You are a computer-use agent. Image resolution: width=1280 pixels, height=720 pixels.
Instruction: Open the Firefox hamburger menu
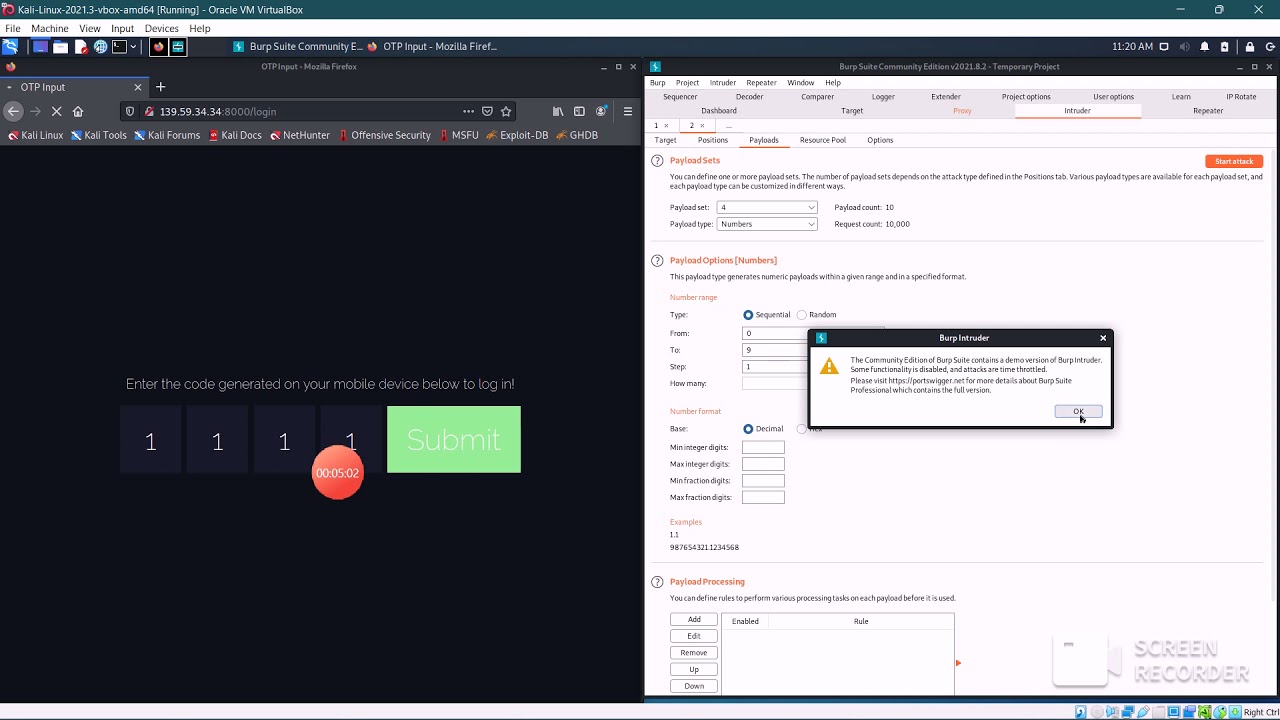tap(628, 111)
